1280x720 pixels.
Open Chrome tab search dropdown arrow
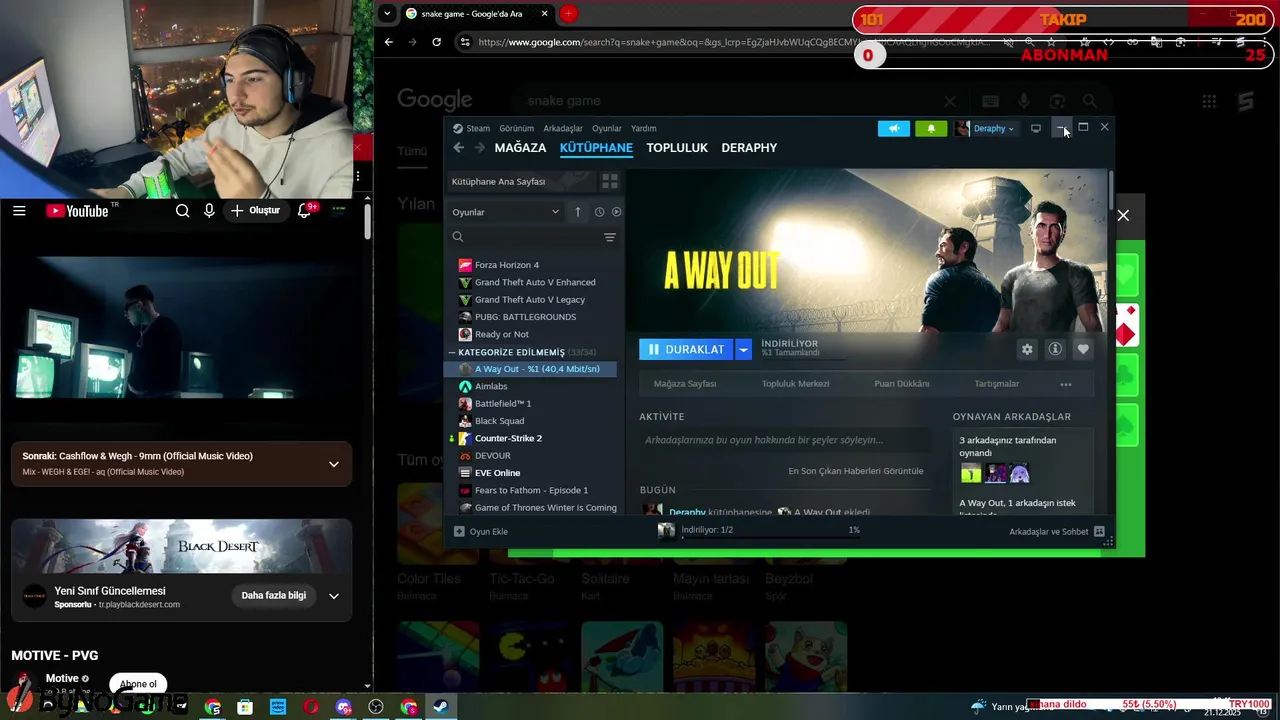[x=388, y=13]
